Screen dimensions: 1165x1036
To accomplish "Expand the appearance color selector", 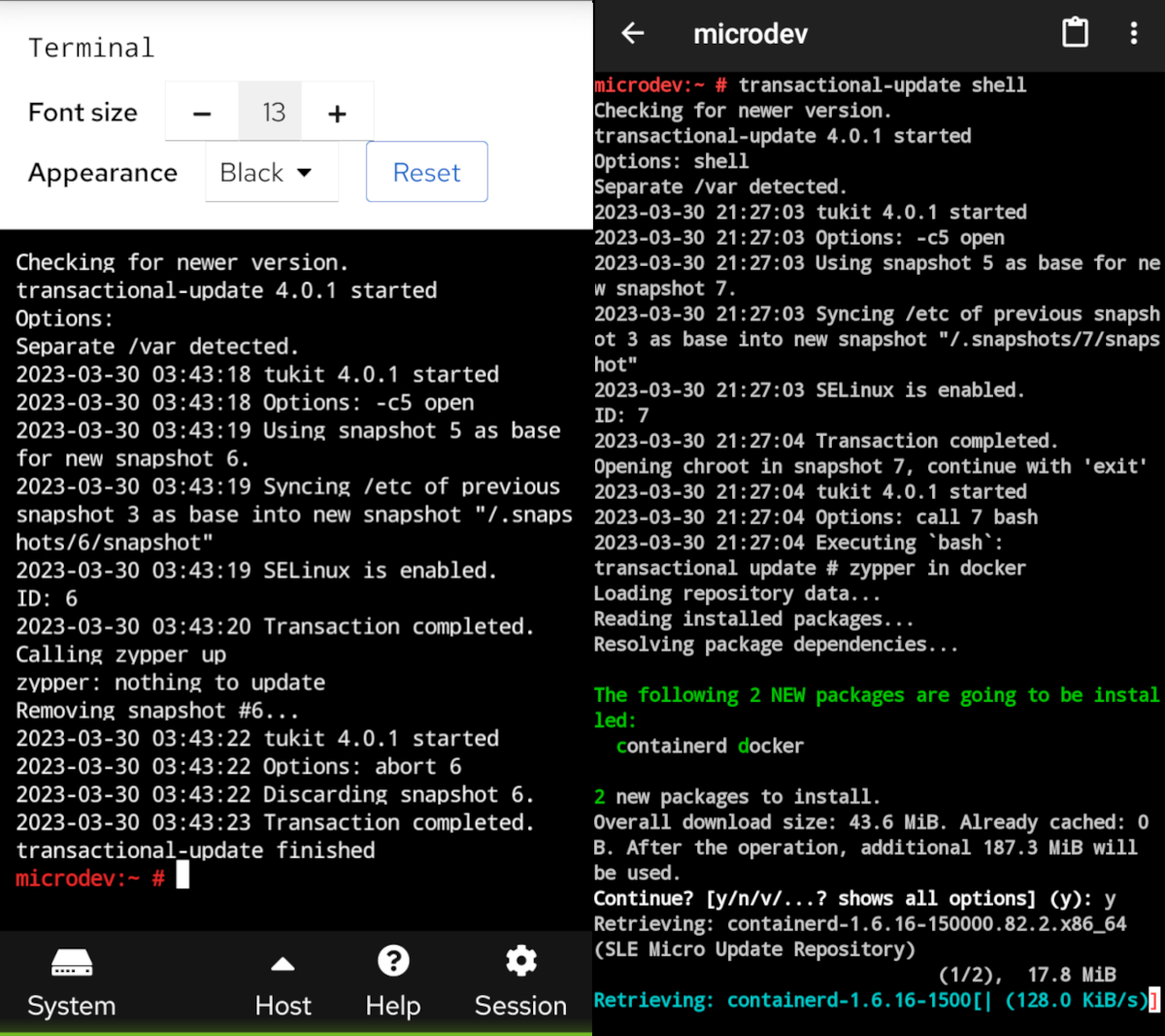I will 272,172.
